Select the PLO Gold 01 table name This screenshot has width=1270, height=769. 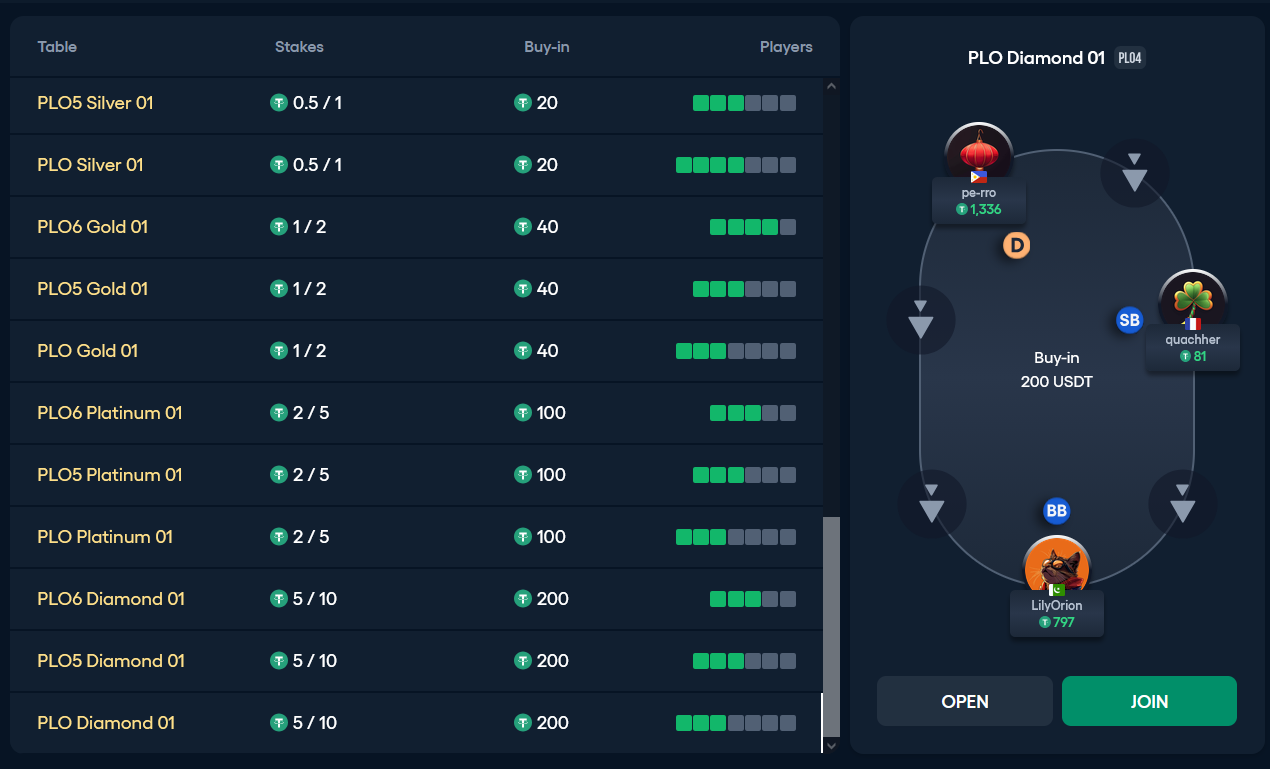point(87,351)
